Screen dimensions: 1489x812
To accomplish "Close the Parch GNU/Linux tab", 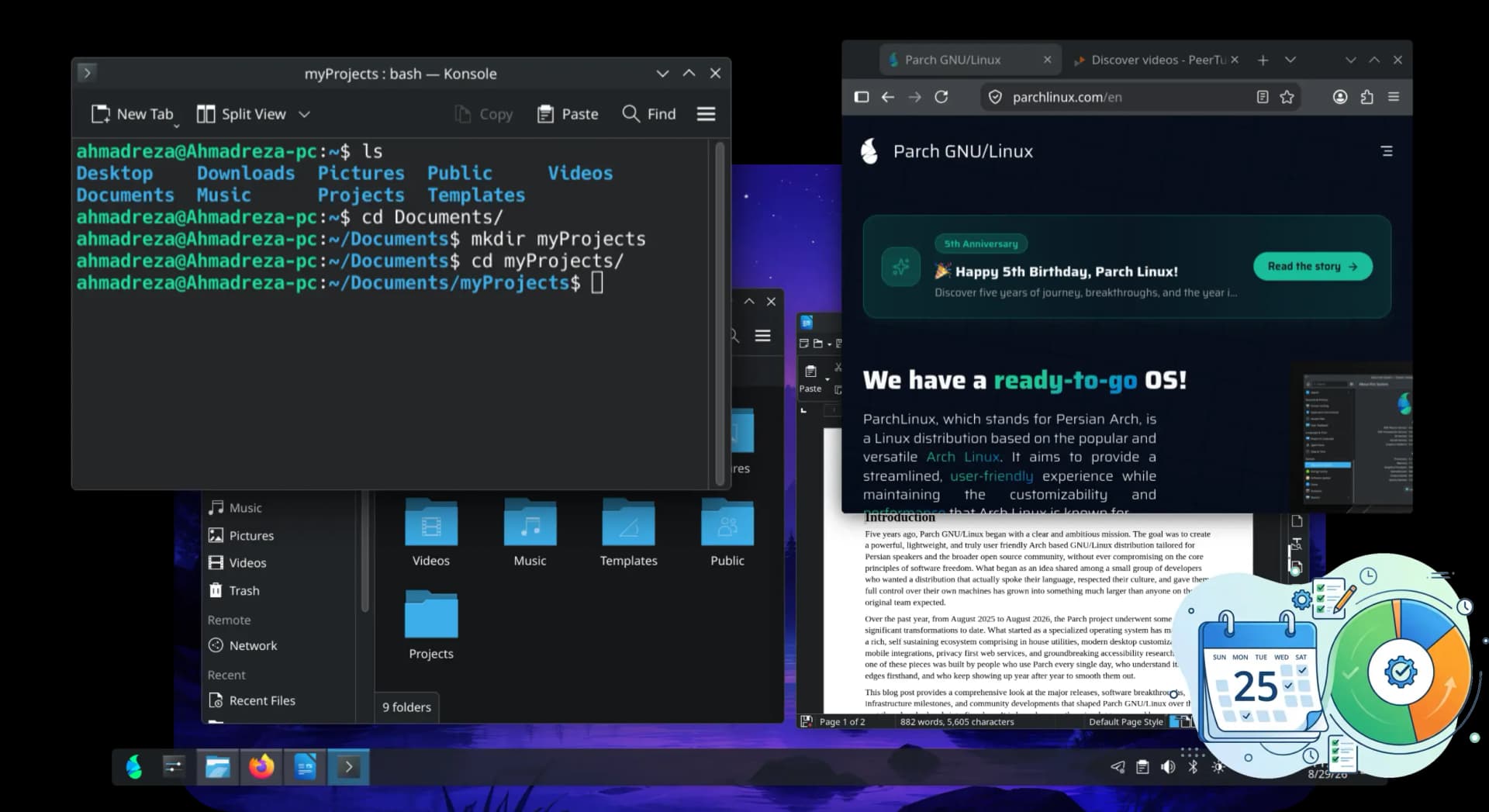I will point(1047,60).
